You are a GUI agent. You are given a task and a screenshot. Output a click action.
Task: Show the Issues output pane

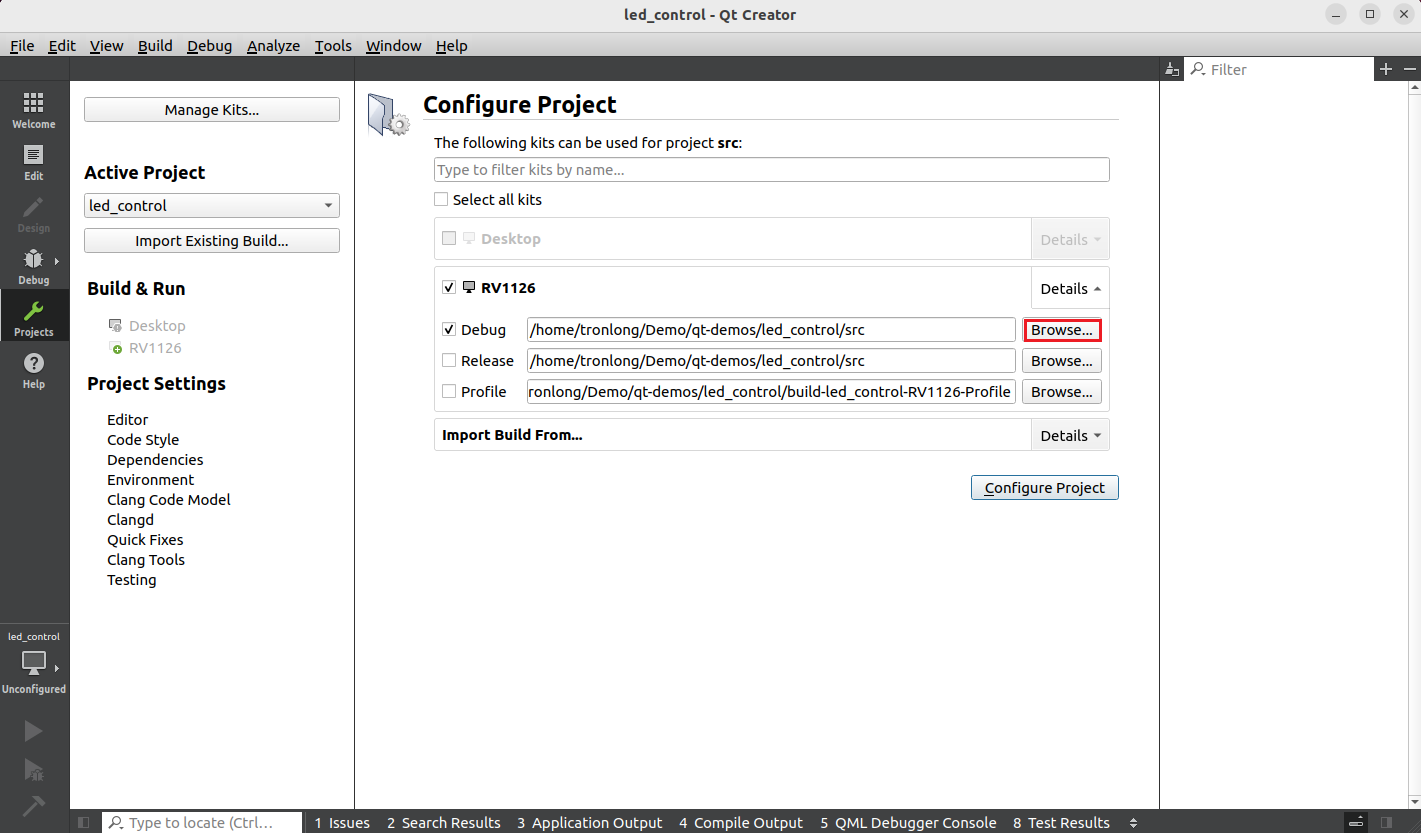coord(342,823)
